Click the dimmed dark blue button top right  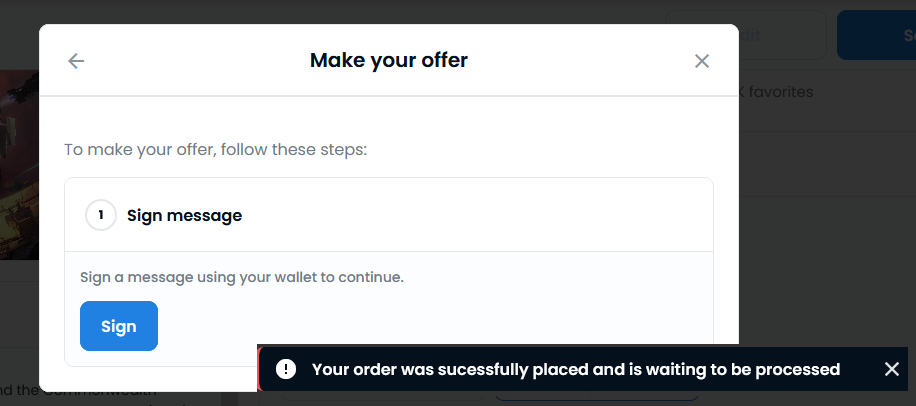[x=878, y=35]
